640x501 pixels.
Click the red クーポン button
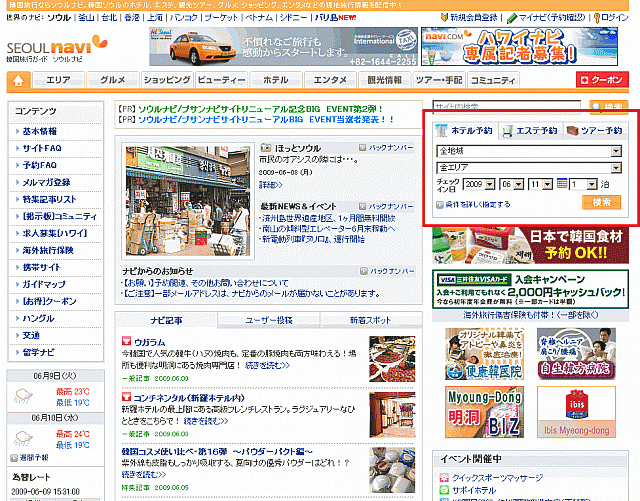coord(602,80)
